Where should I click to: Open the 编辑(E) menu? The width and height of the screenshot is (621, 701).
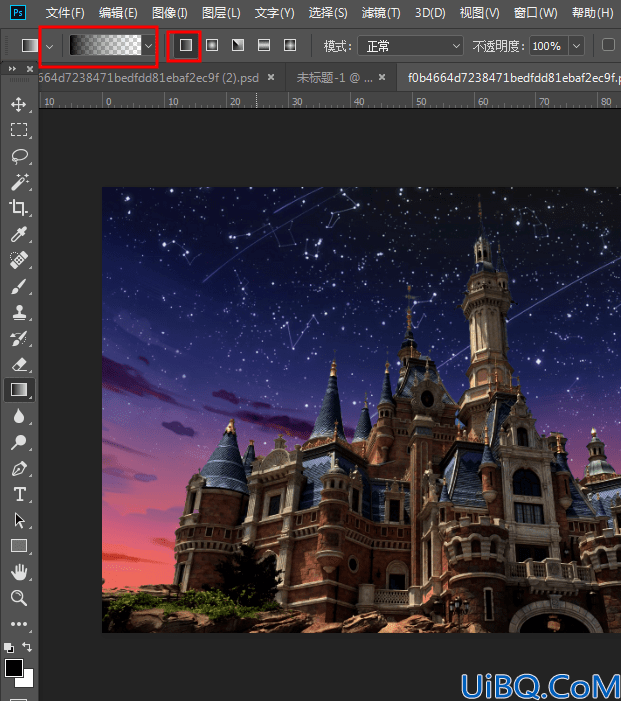tap(118, 13)
